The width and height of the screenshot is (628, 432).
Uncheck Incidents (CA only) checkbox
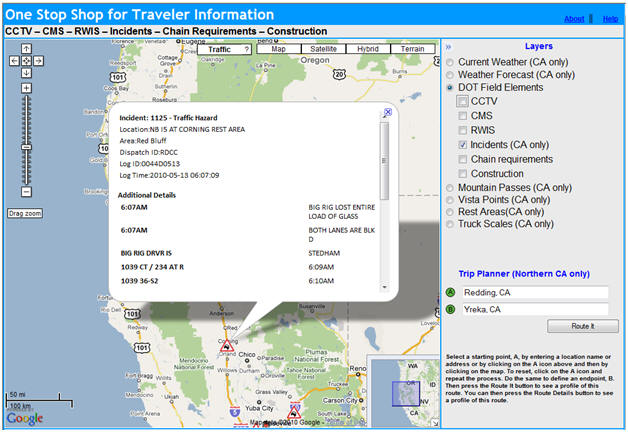click(463, 145)
